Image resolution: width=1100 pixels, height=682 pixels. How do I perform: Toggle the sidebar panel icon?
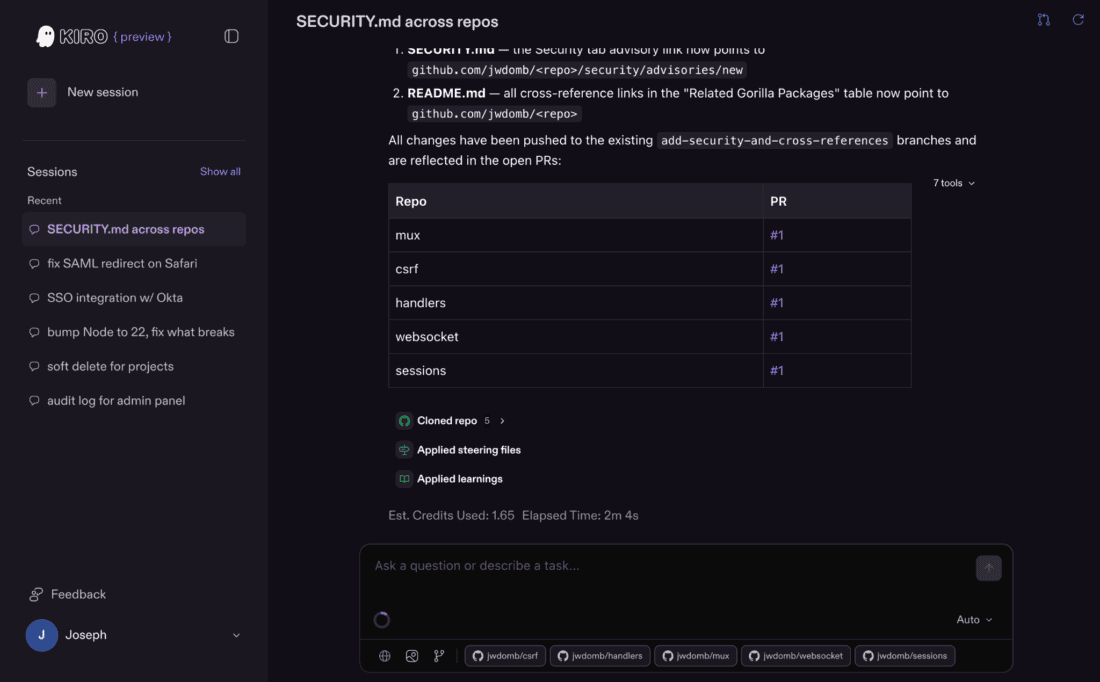pos(232,36)
